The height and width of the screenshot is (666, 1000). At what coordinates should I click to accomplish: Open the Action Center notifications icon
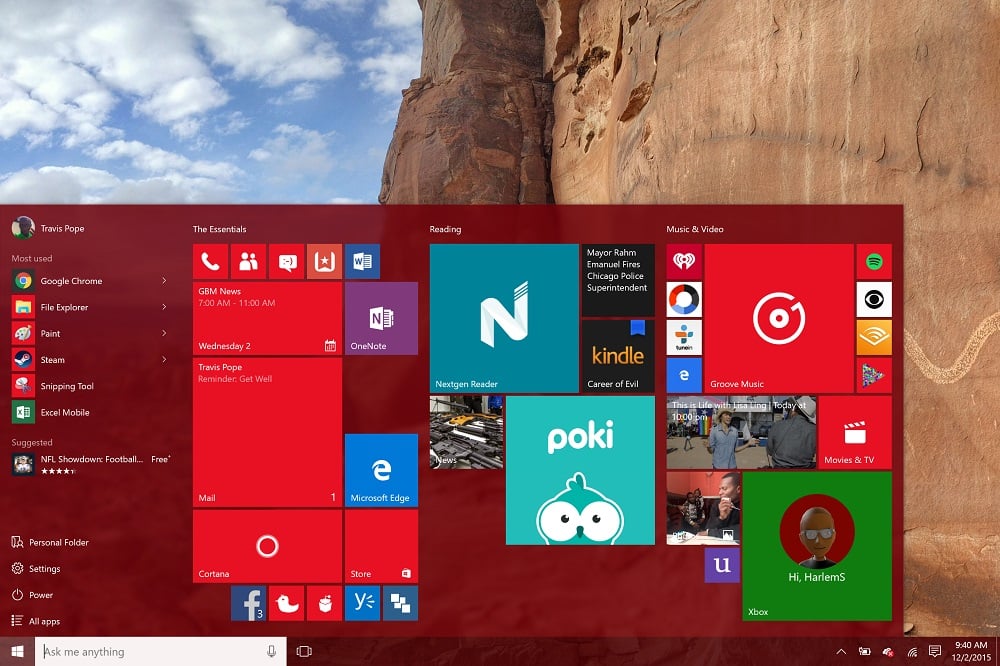point(935,651)
